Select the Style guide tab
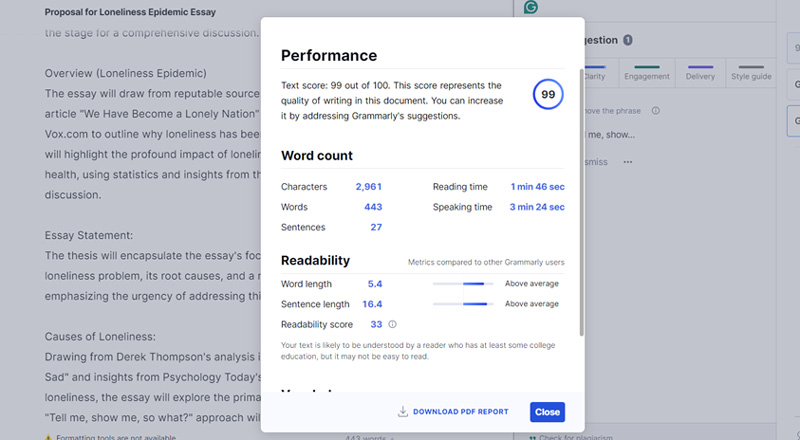Image resolution: width=800 pixels, height=440 pixels. coord(751,75)
